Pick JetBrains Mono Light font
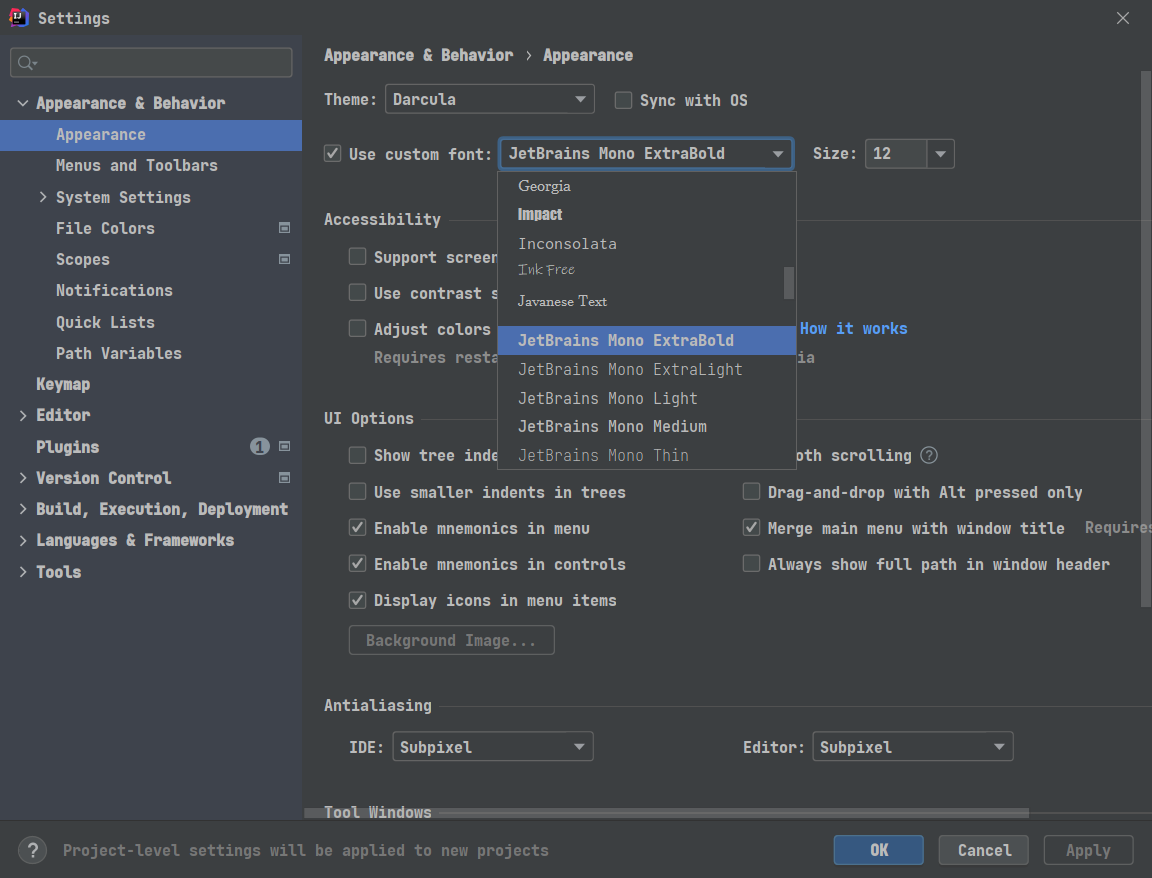This screenshot has height=878, width=1152. [x=647, y=398]
